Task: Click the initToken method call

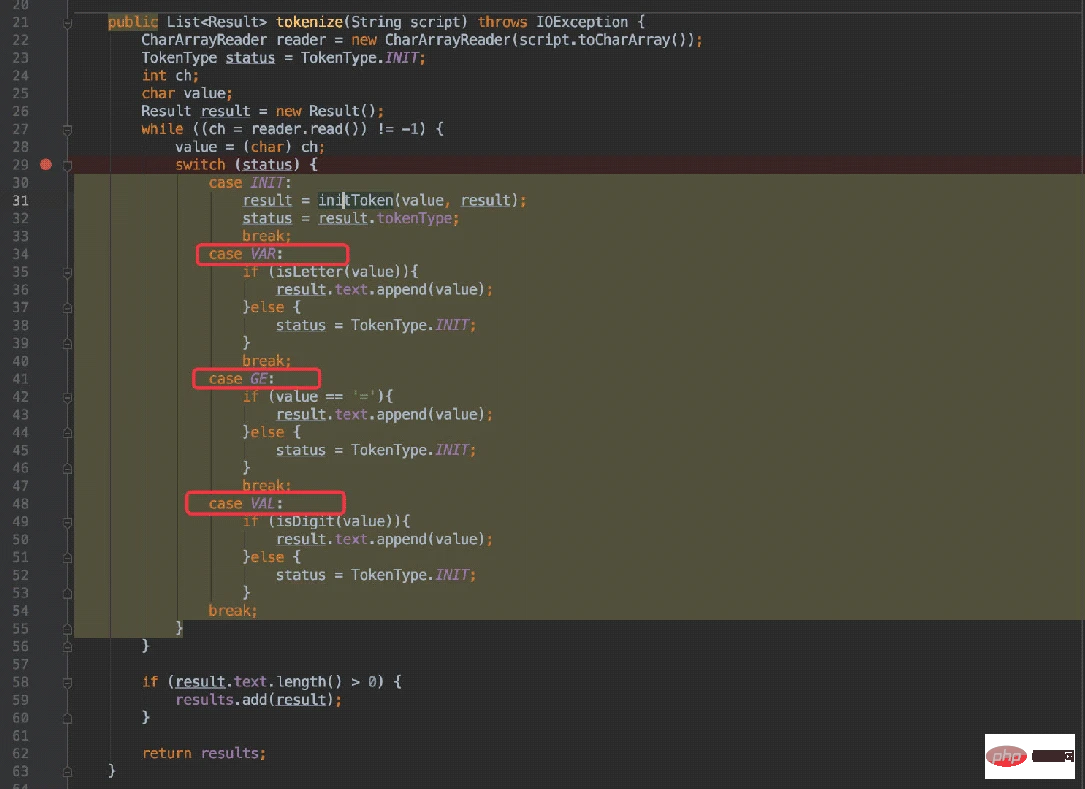Action: (x=356, y=201)
